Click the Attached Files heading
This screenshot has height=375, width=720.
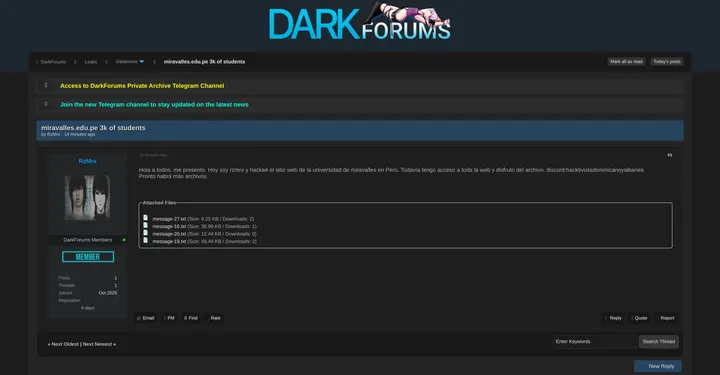pos(159,203)
